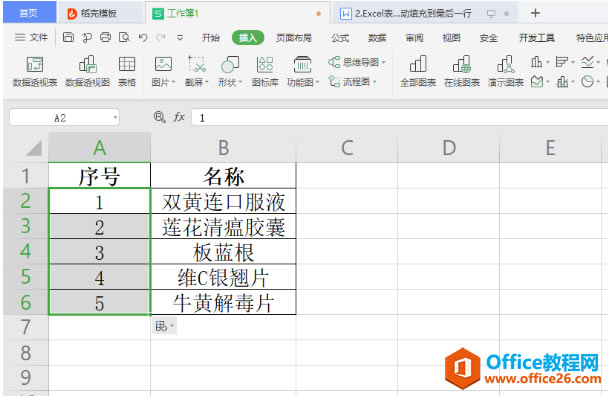The height and width of the screenshot is (396, 608).
Task: Click the 截屏 screenshot tool
Action: 197,71
